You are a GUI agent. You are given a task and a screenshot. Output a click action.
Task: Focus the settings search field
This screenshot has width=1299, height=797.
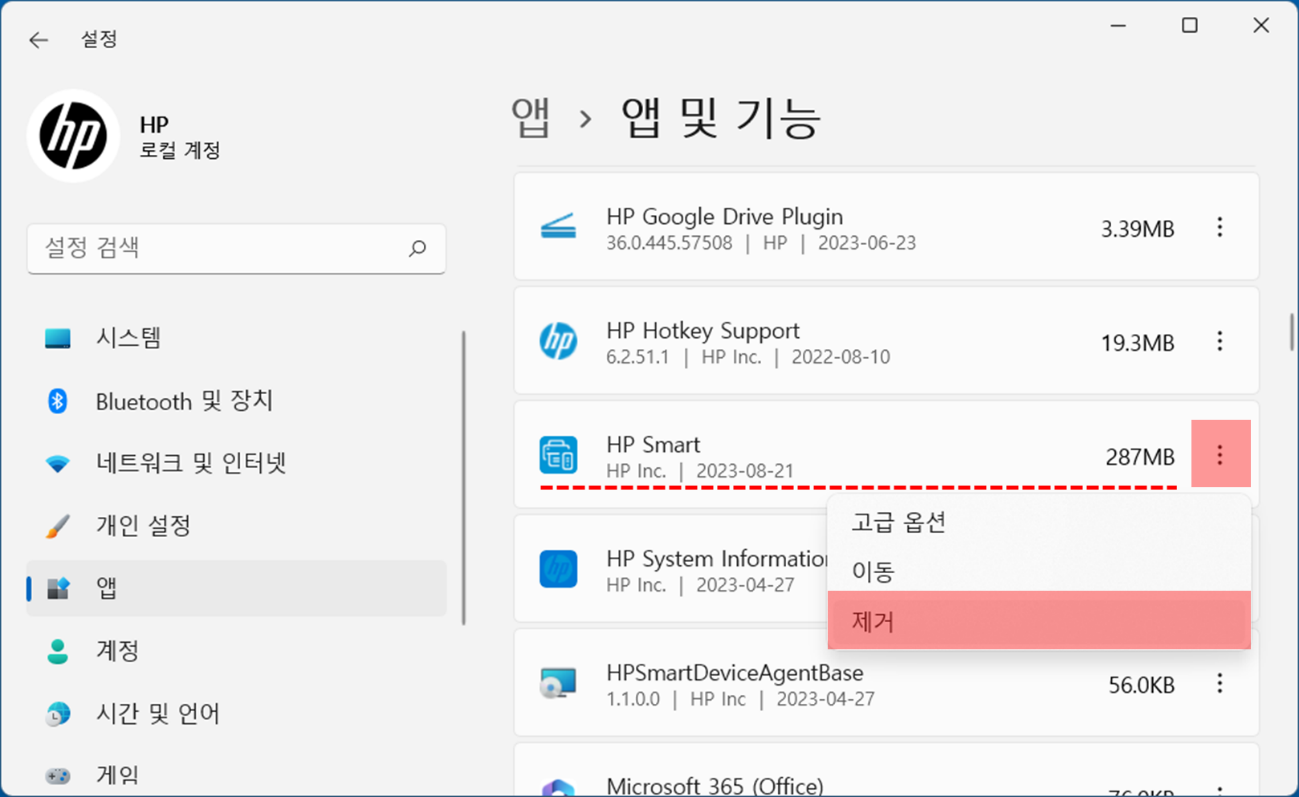point(236,248)
